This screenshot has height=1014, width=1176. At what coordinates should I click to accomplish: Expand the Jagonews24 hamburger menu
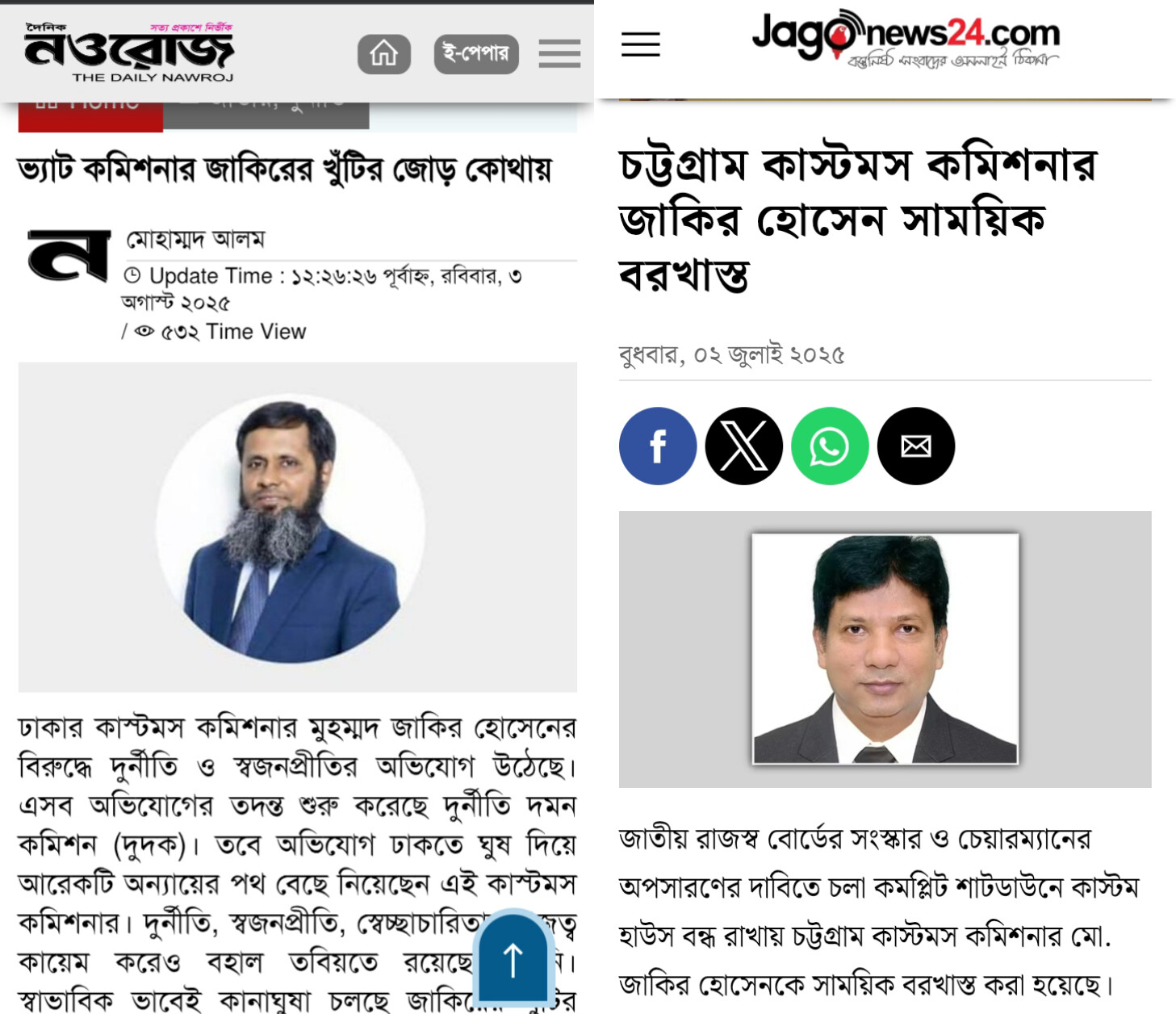(x=641, y=44)
